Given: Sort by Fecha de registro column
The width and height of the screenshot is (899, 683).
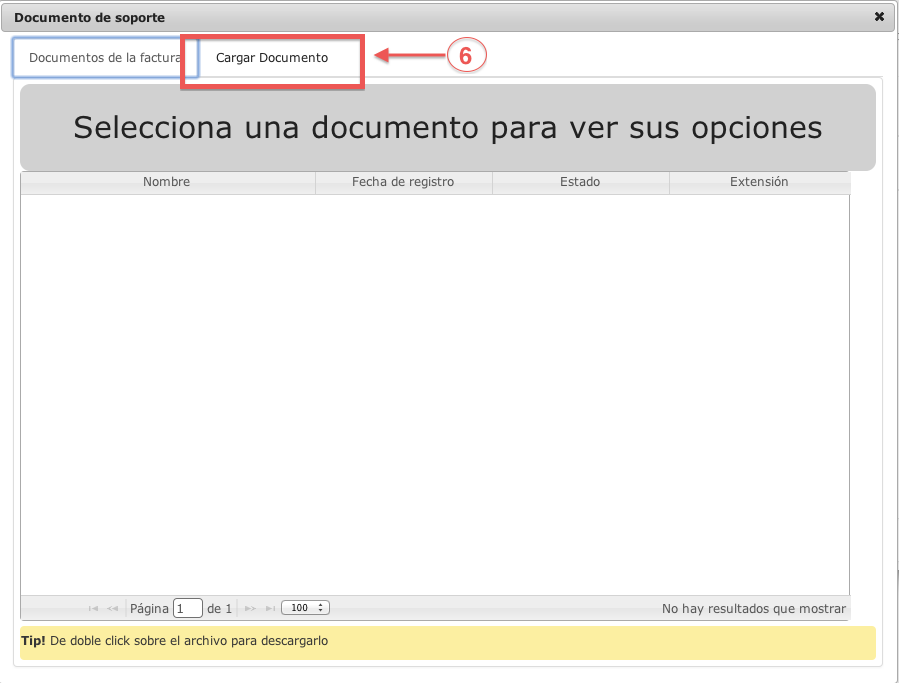Looking at the screenshot, I should [x=404, y=182].
